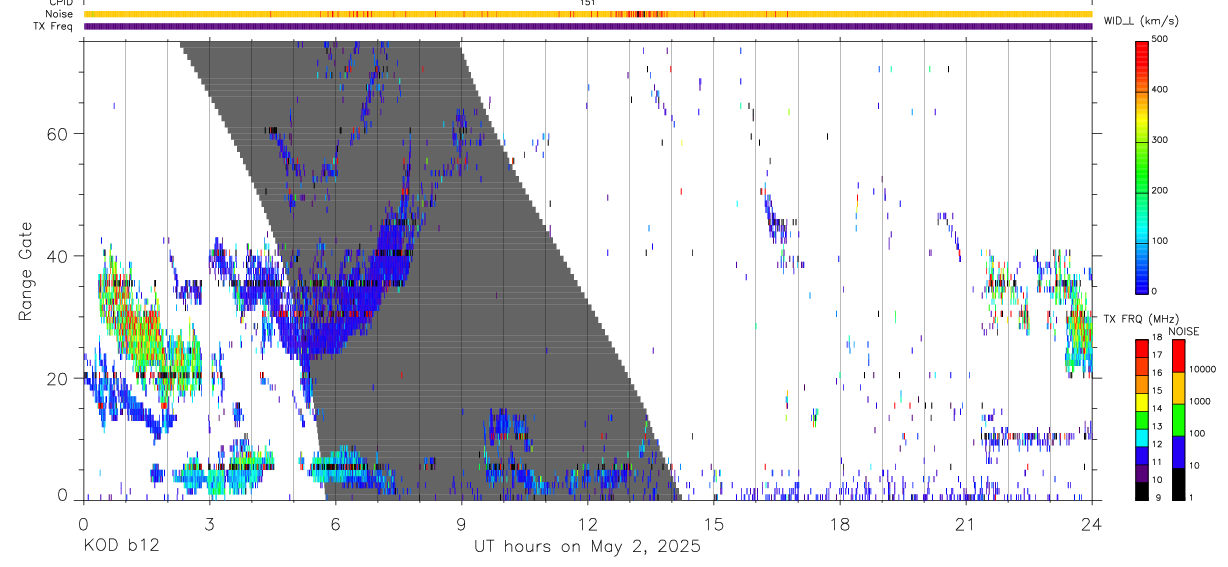The image size is (1228, 567).
Task: Select the purple TX Freq strip above the plot
Action: coord(587,26)
